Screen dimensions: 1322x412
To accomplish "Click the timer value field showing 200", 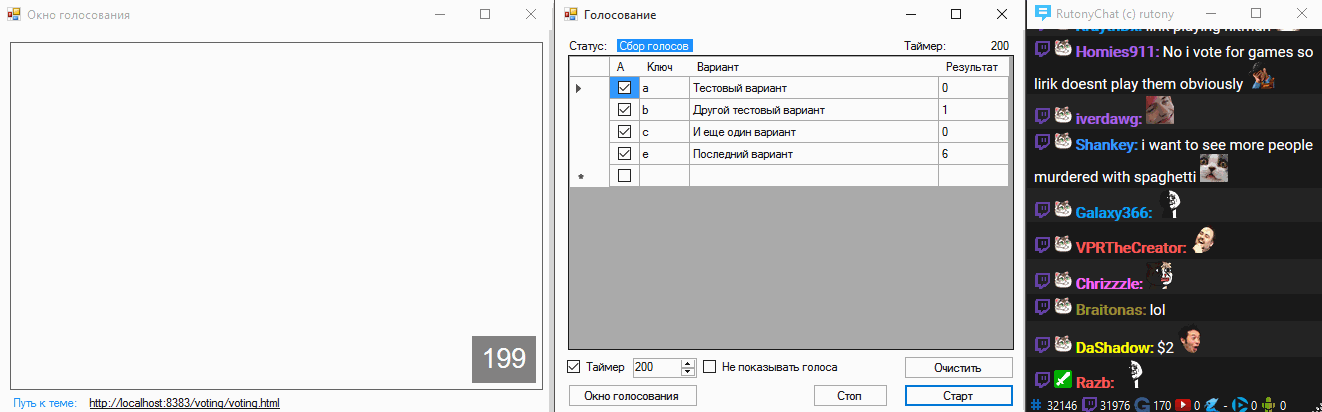I will click(x=657, y=367).
